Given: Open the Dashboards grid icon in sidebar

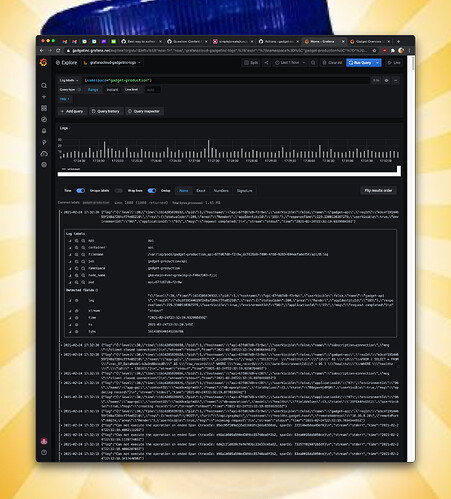Looking at the screenshot, I should [x=44, y=108].
